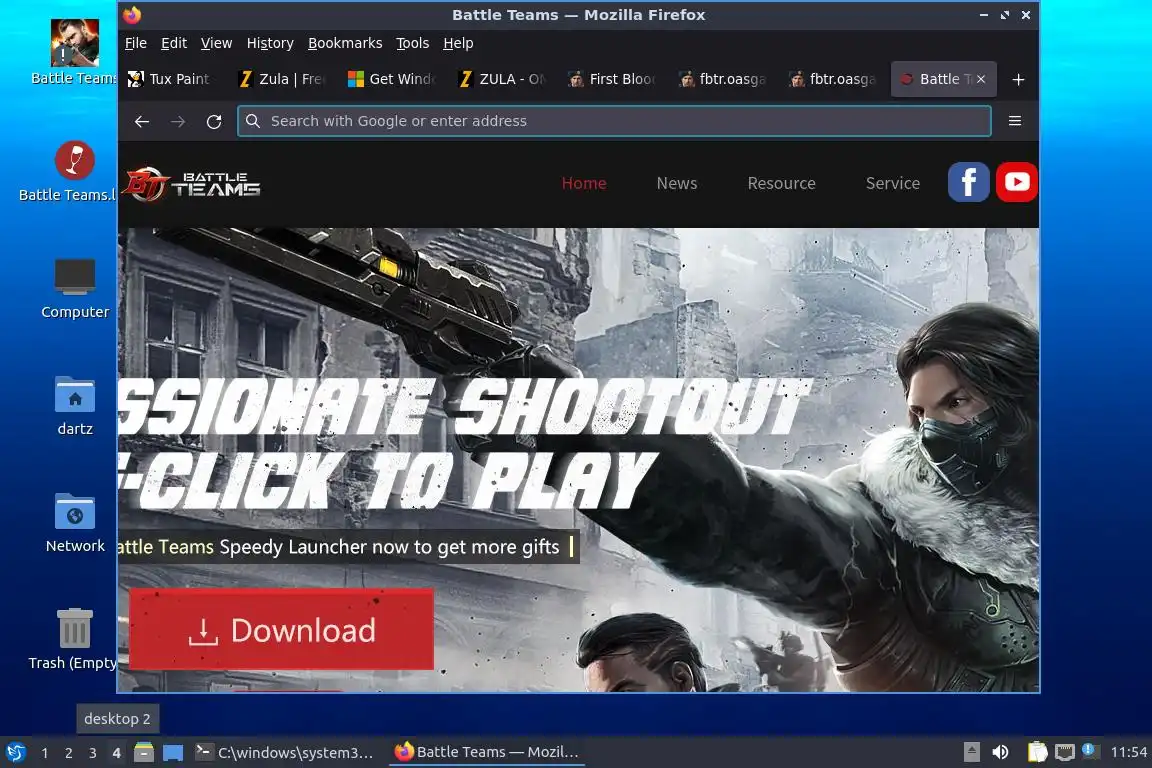Switch to virtual desktop 1
The width and height of the screenshot is (1152, 768).
[45, 753]
